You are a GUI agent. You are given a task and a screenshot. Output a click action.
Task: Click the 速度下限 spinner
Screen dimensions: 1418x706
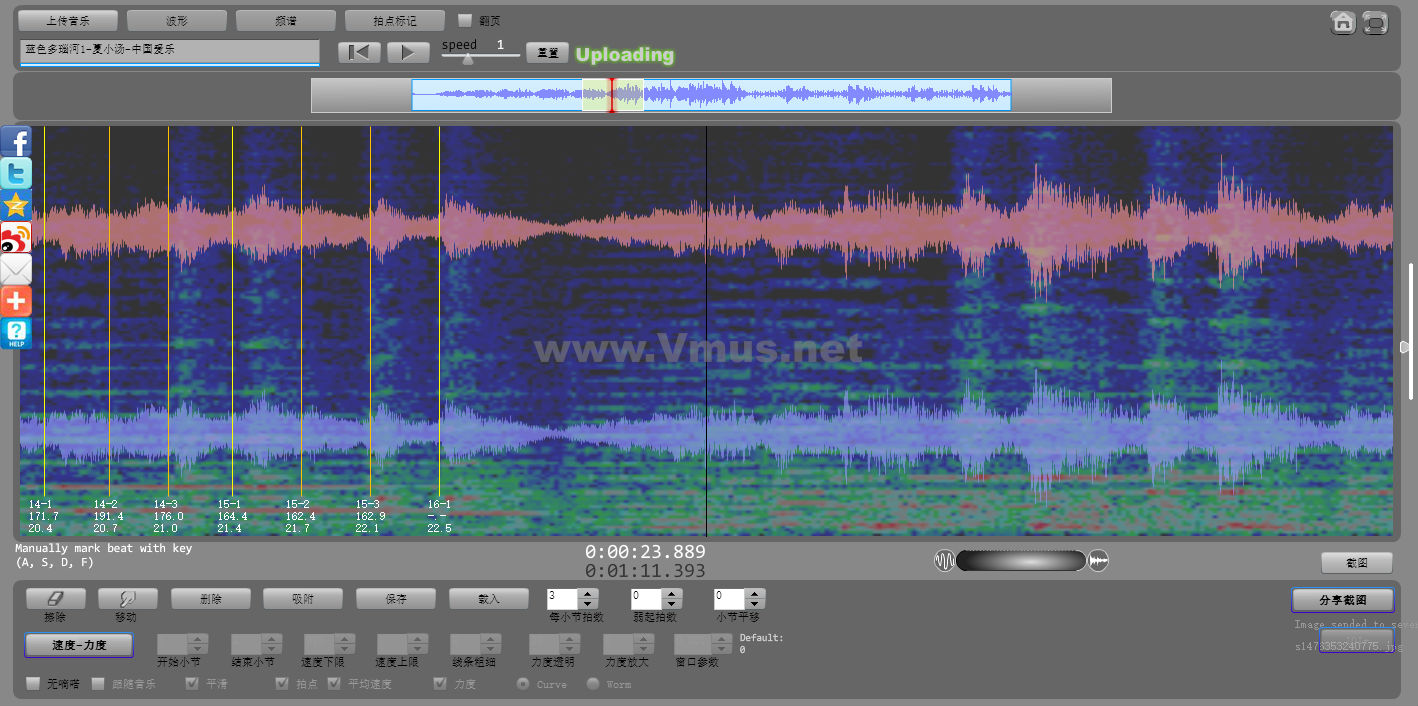click(x=329, y=644)
